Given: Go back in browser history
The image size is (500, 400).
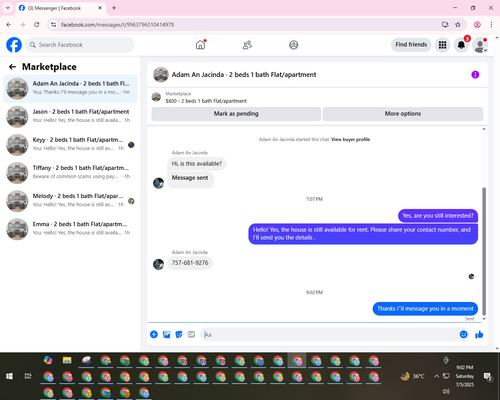Looking at the screenshot, I should point(9,25).
